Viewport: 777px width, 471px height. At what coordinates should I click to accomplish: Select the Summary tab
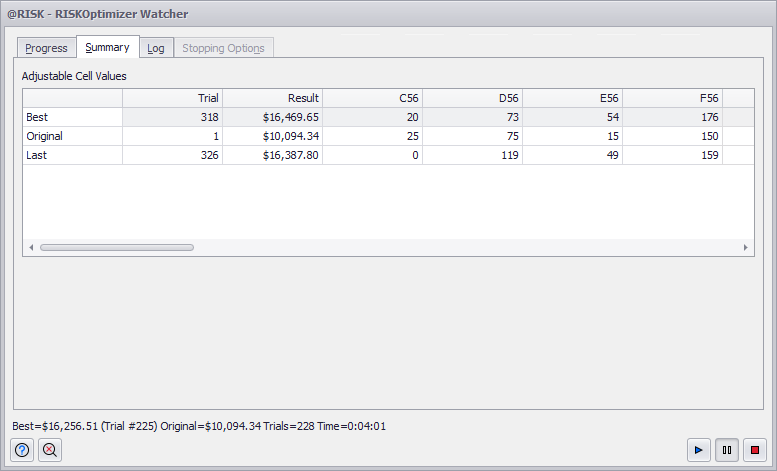coord(107,47)
